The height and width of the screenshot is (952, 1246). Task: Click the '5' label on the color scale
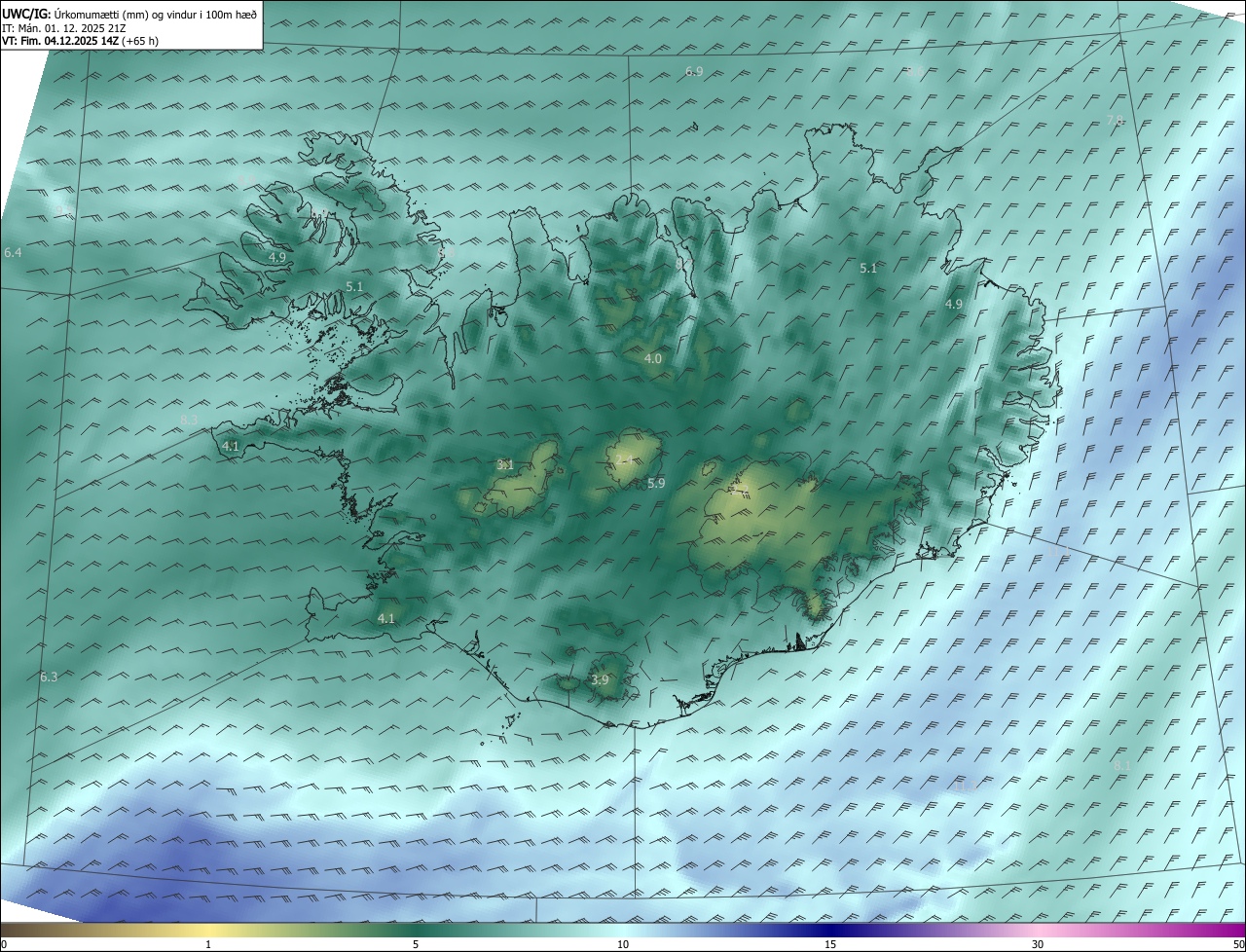pos(416,944)
